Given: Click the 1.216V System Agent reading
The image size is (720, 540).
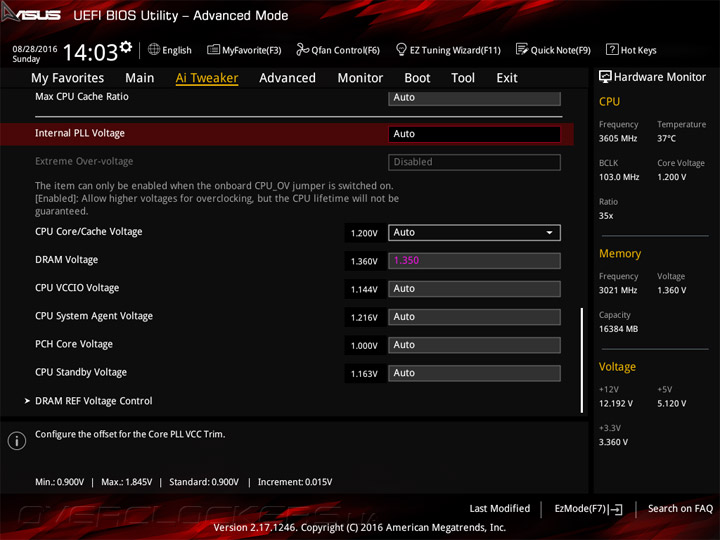Looking at the screenshot, I should [364, 317].
